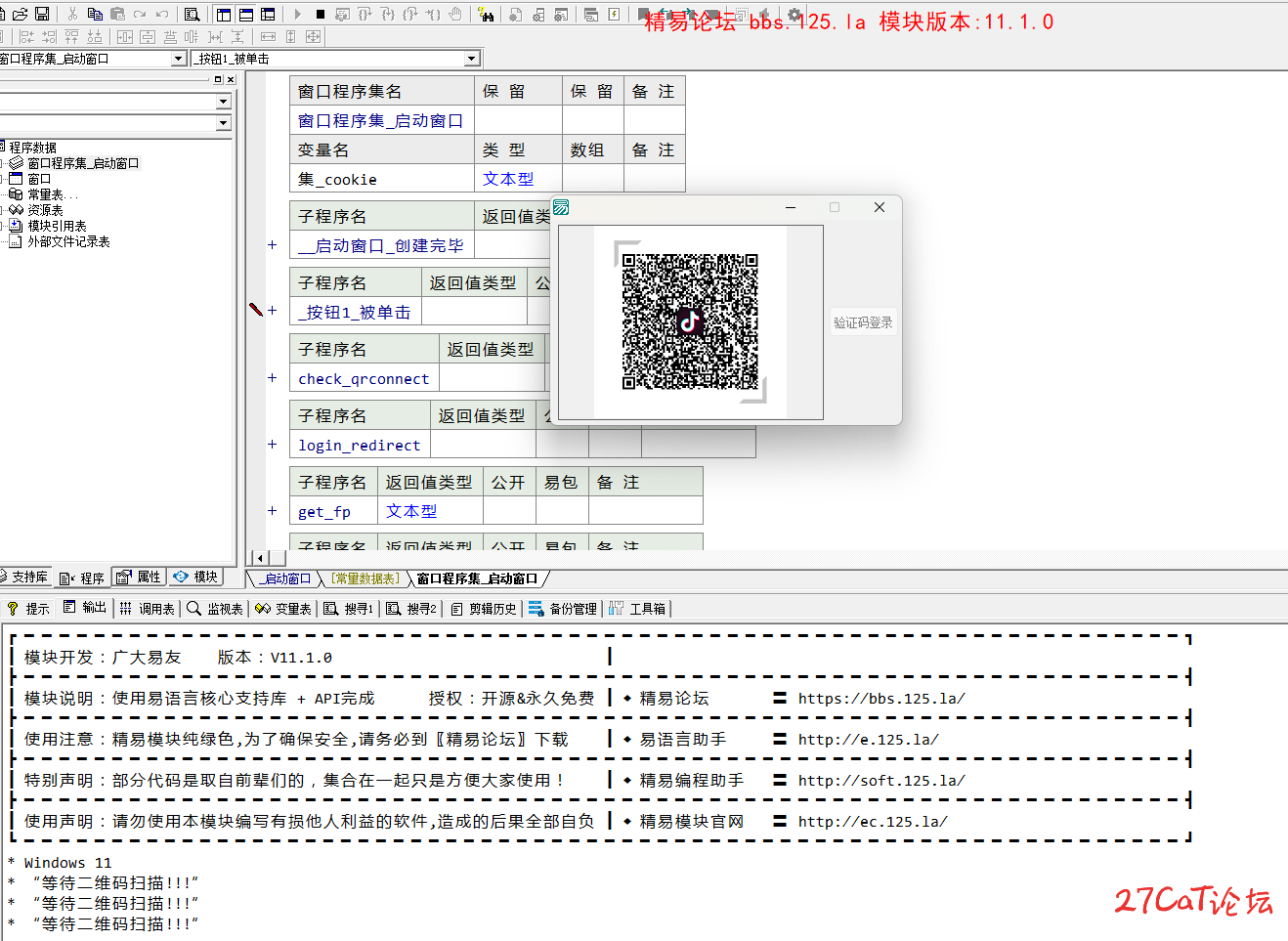Expand the get_fp subroutine
Image resolution: width=1288 pixels, height=941 pixels.
273,510
